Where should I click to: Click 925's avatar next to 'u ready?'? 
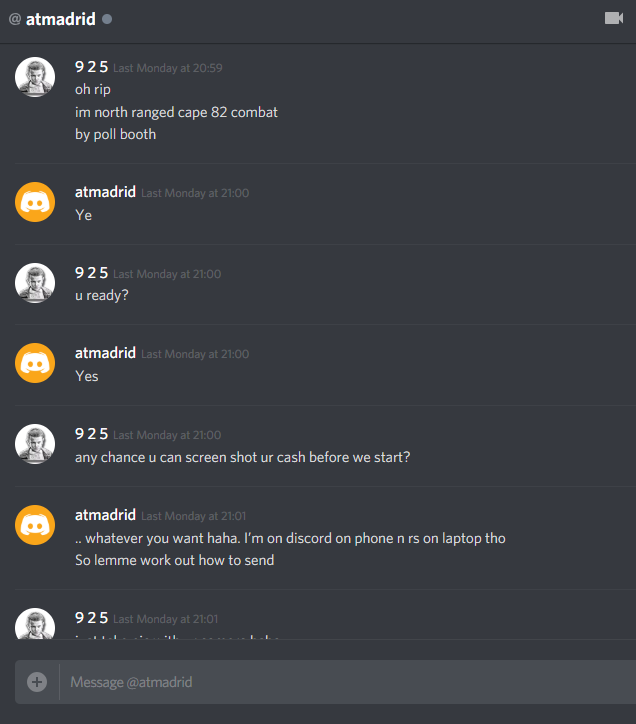35,283
